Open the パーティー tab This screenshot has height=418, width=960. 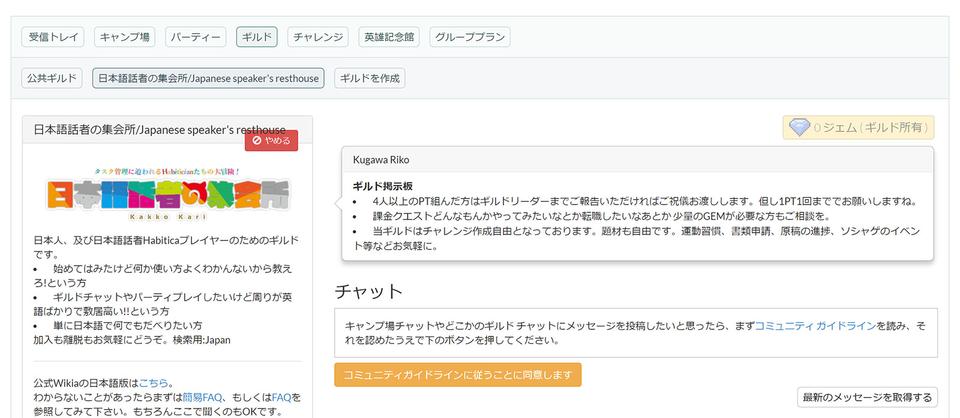[x=195, y=37]
